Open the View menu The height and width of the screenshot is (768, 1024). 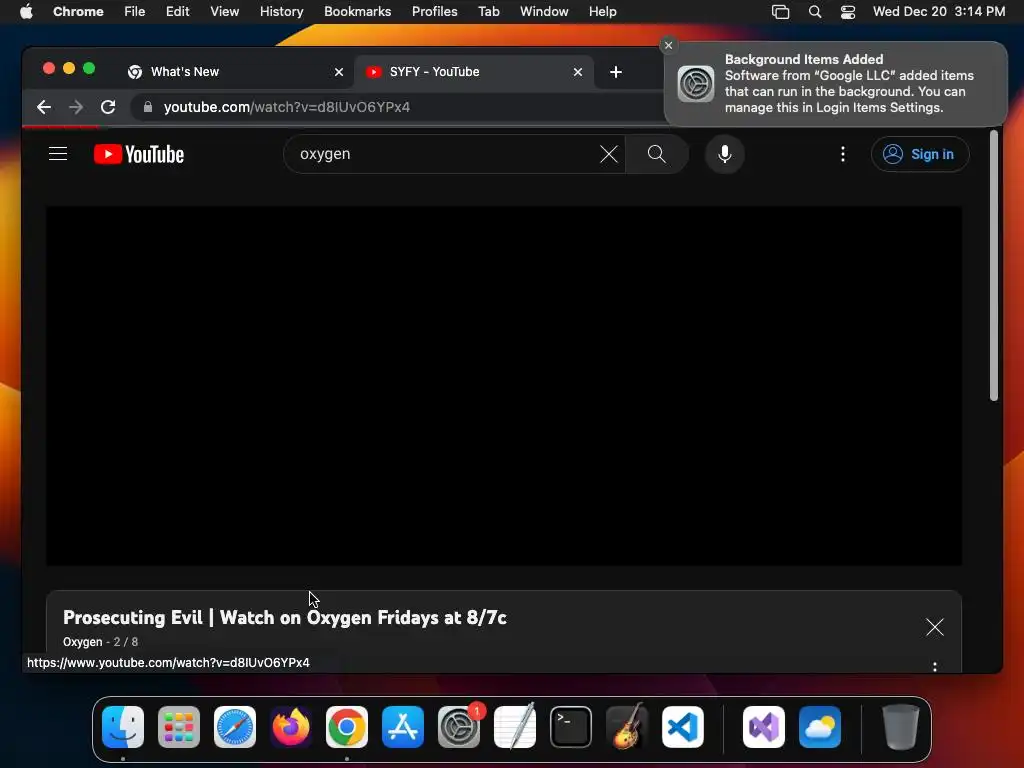point(225,12)
